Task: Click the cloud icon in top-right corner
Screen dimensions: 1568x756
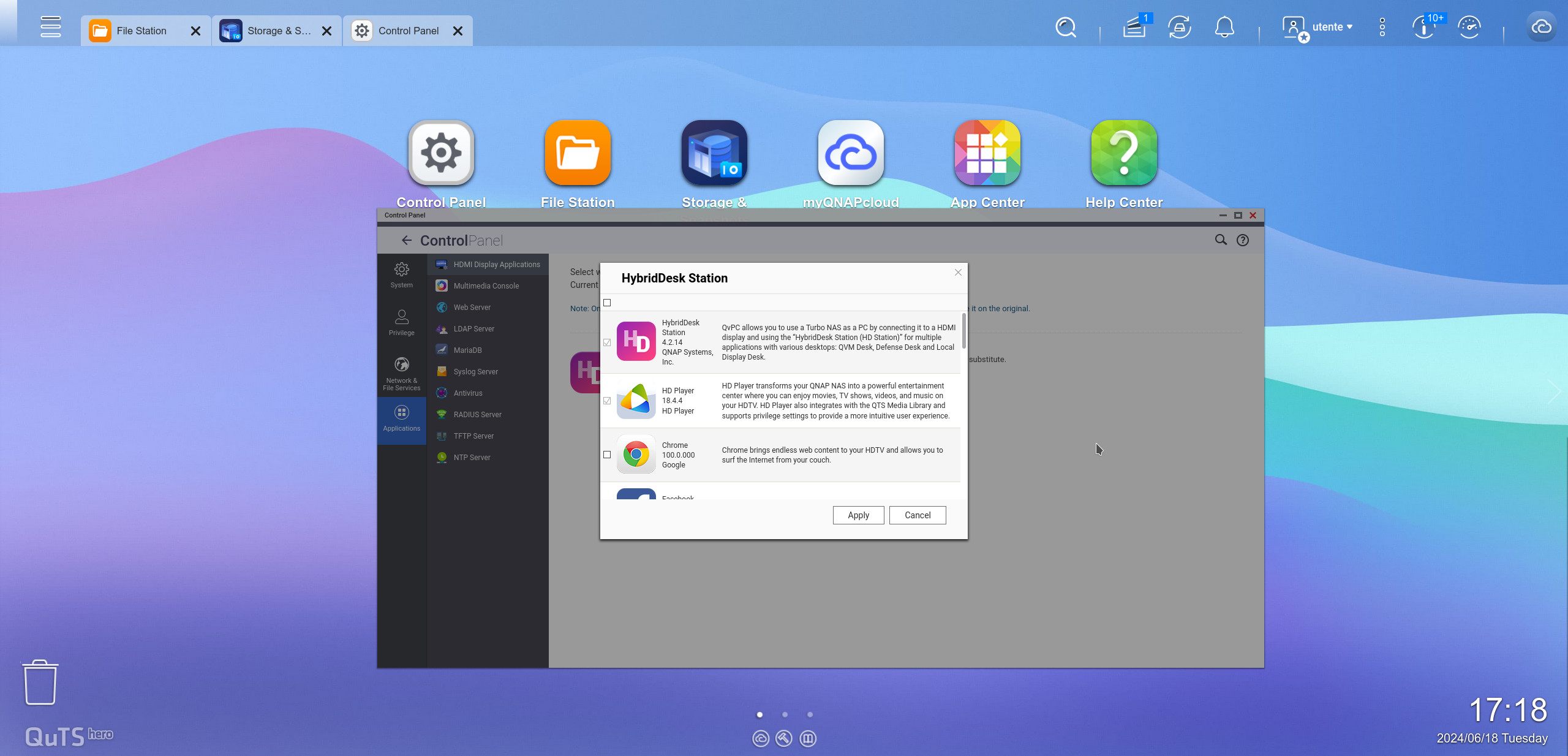Action: (1541, 27)
